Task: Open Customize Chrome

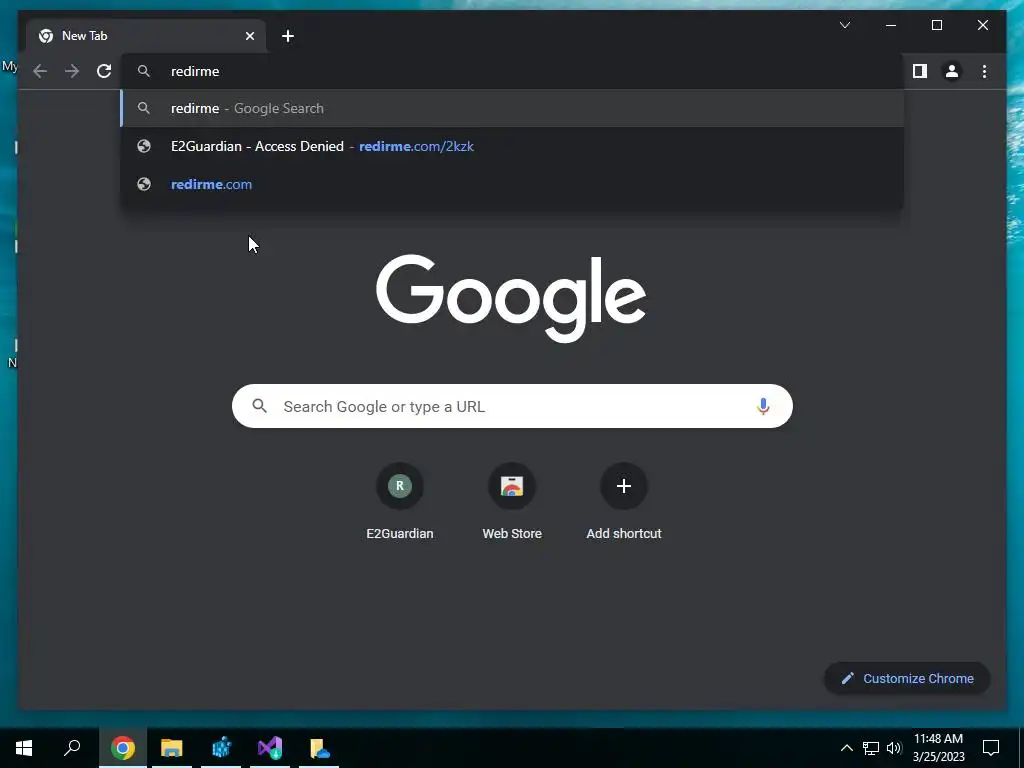Action: pos(907,679)
